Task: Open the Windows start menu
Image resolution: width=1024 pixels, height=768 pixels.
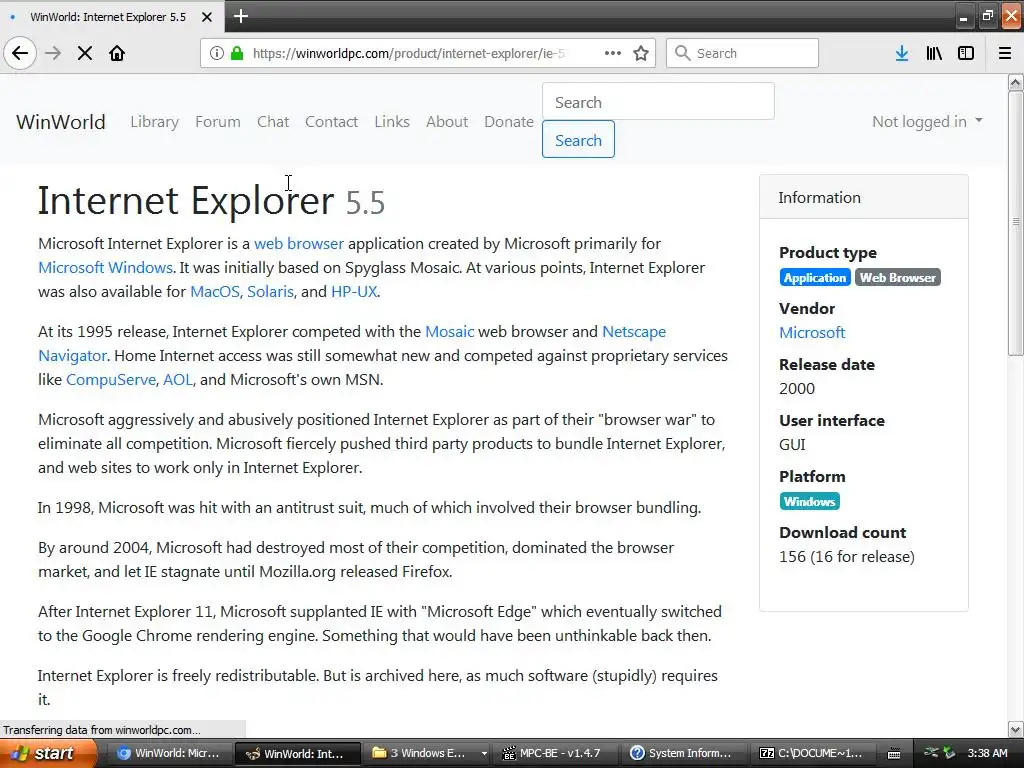Action: (48, 753)
